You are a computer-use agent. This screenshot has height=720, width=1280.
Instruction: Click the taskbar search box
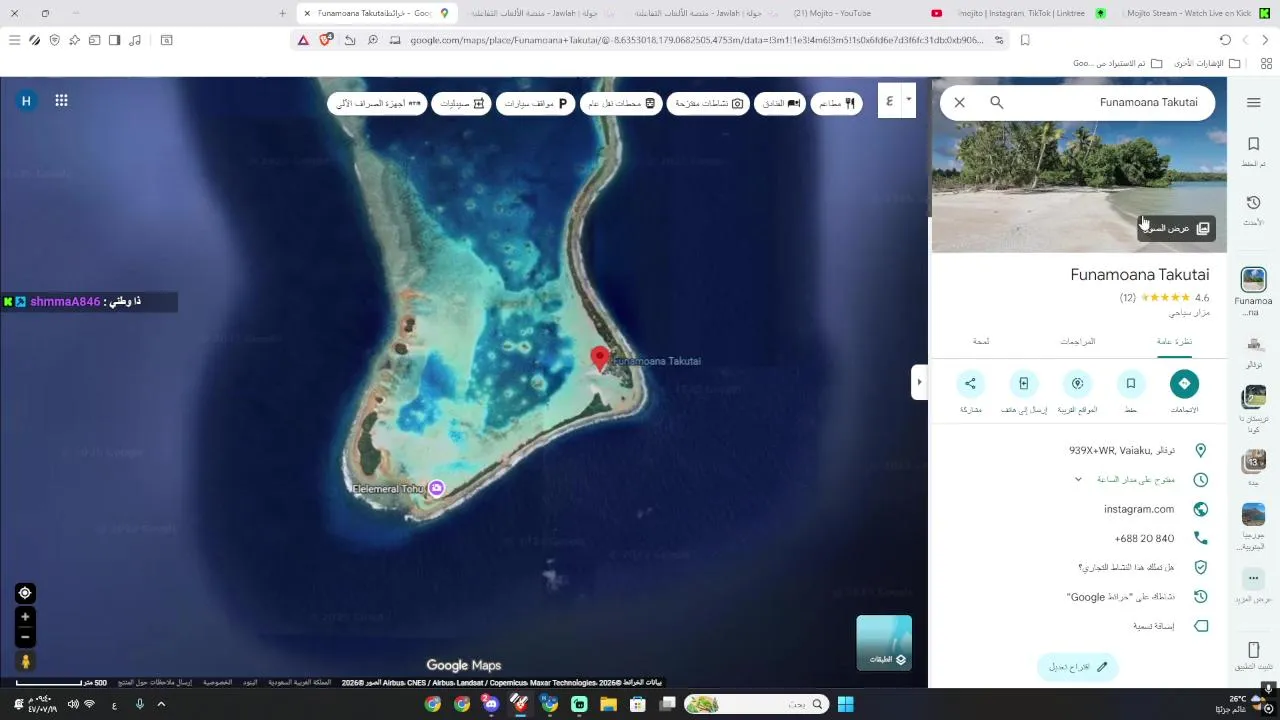click(x=756, y=704)
